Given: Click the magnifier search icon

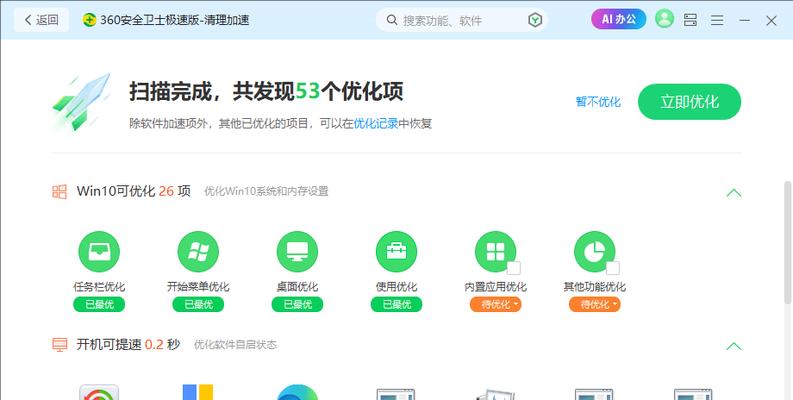Looking at the screenshot, I should [392, 20].
